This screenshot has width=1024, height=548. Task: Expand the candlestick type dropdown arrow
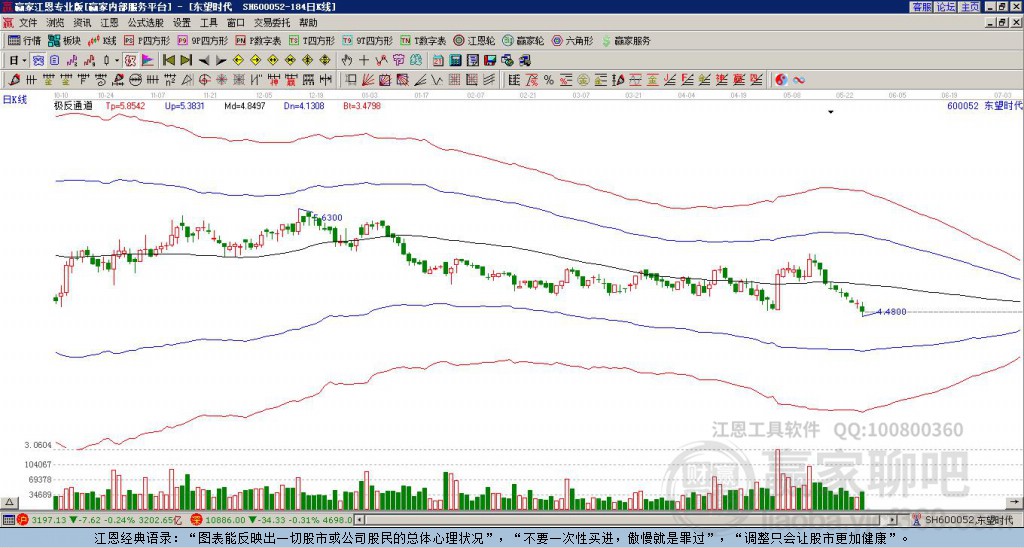pos(116,60)
